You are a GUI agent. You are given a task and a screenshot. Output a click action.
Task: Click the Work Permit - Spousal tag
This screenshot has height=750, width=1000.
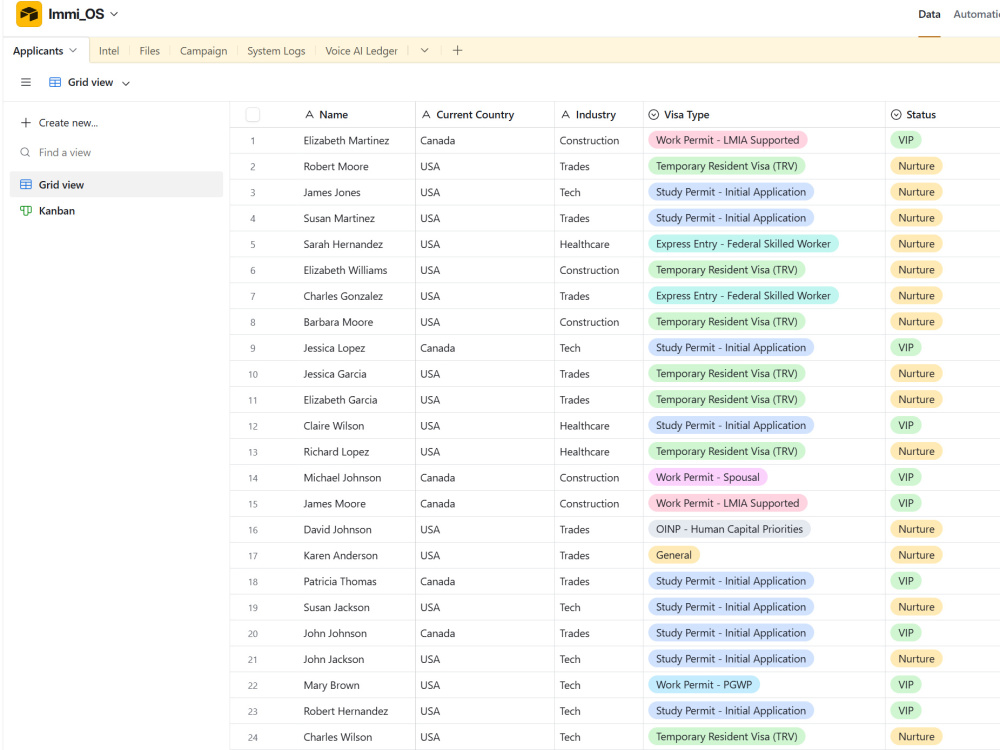point(707,478)
